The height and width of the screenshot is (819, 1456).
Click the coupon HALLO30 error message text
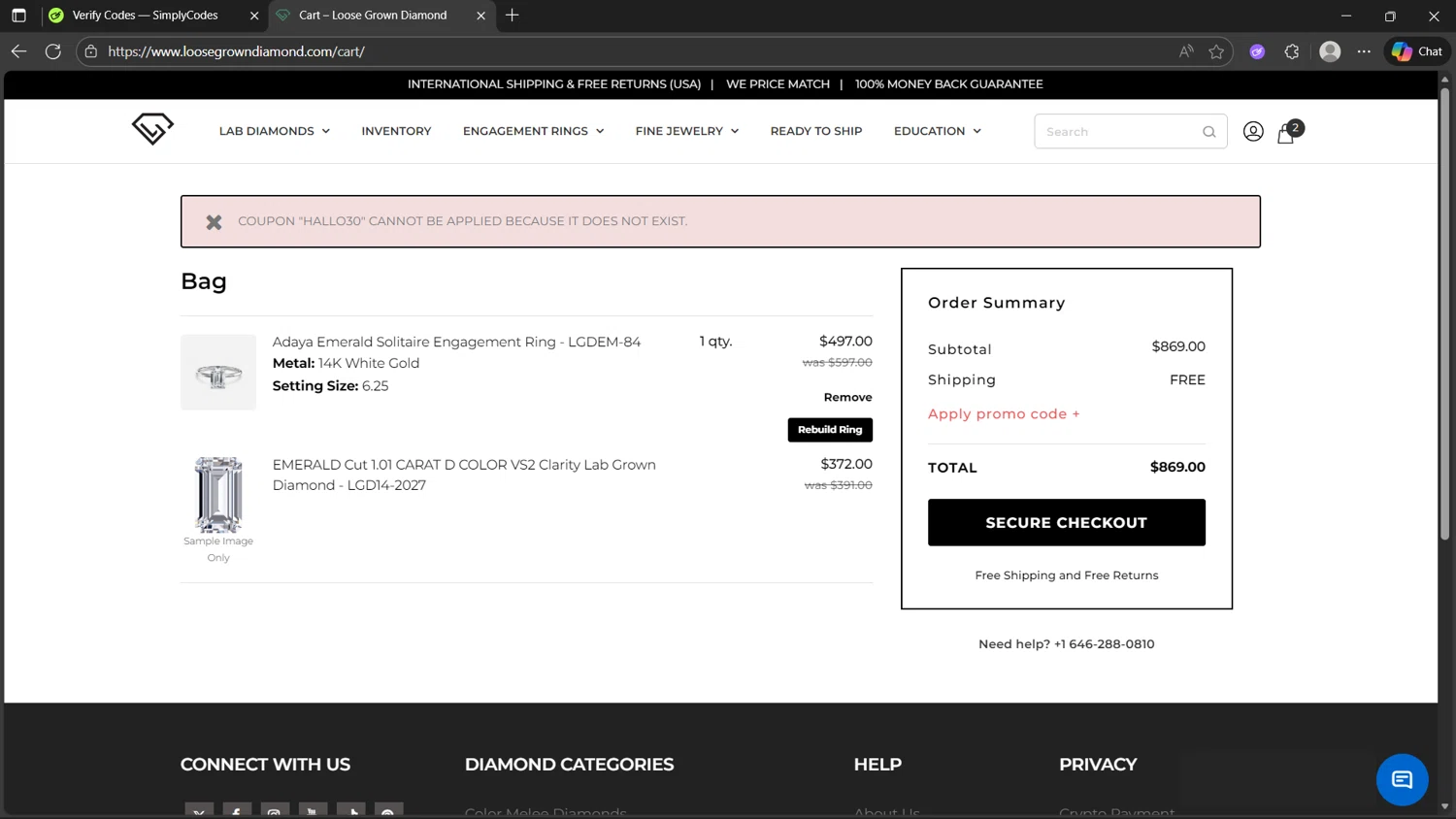tap(462, 221)
